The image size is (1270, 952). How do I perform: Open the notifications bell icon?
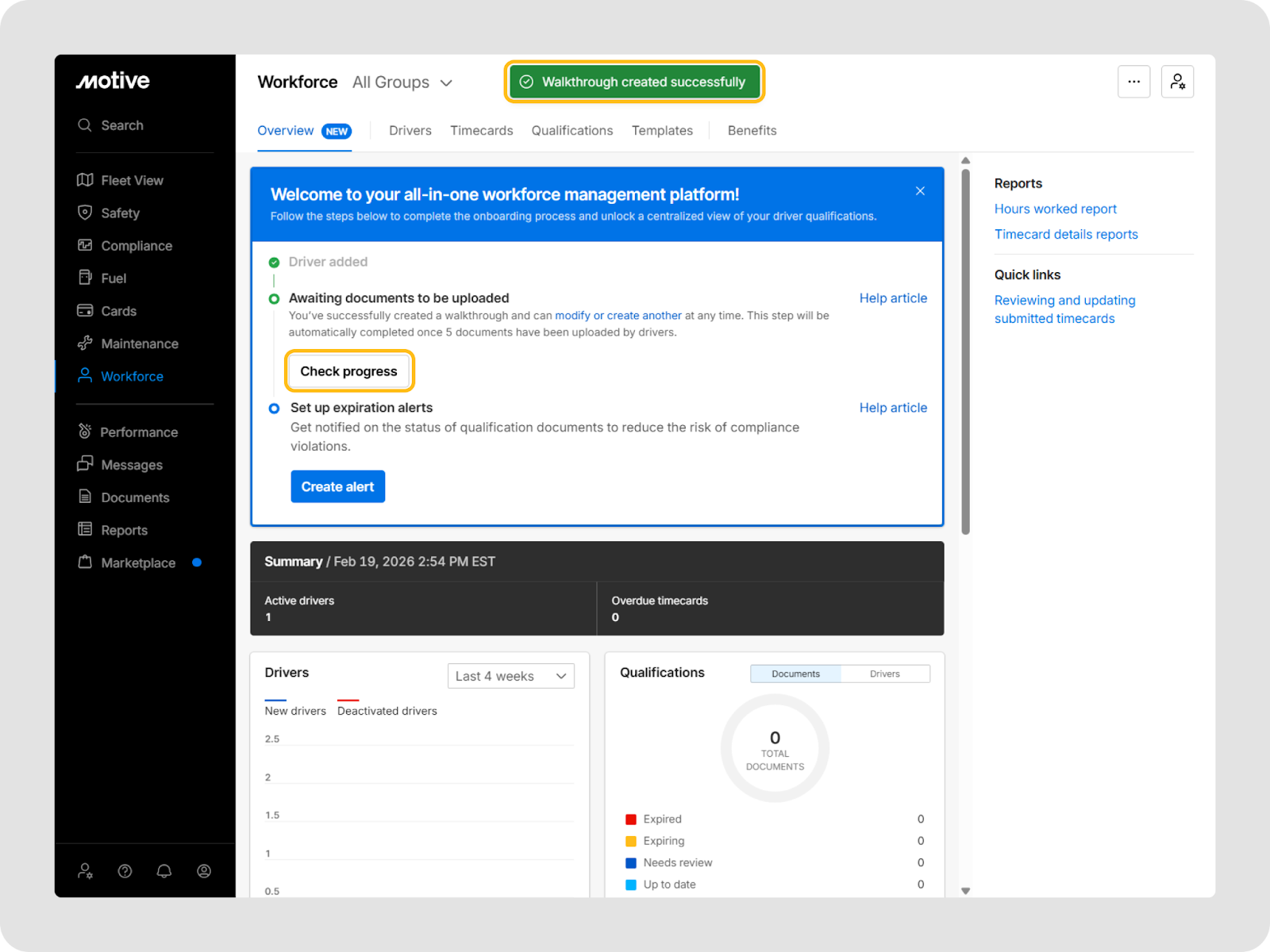pyautogui.click(x=164, y=871)
